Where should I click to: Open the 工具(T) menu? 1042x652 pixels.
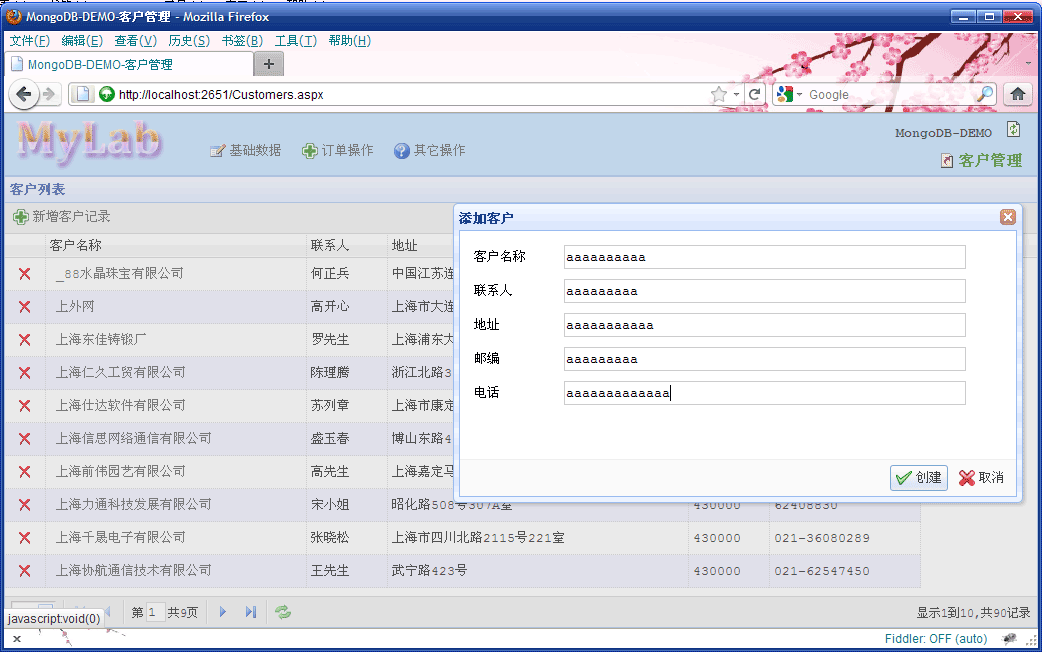point(296,41)
